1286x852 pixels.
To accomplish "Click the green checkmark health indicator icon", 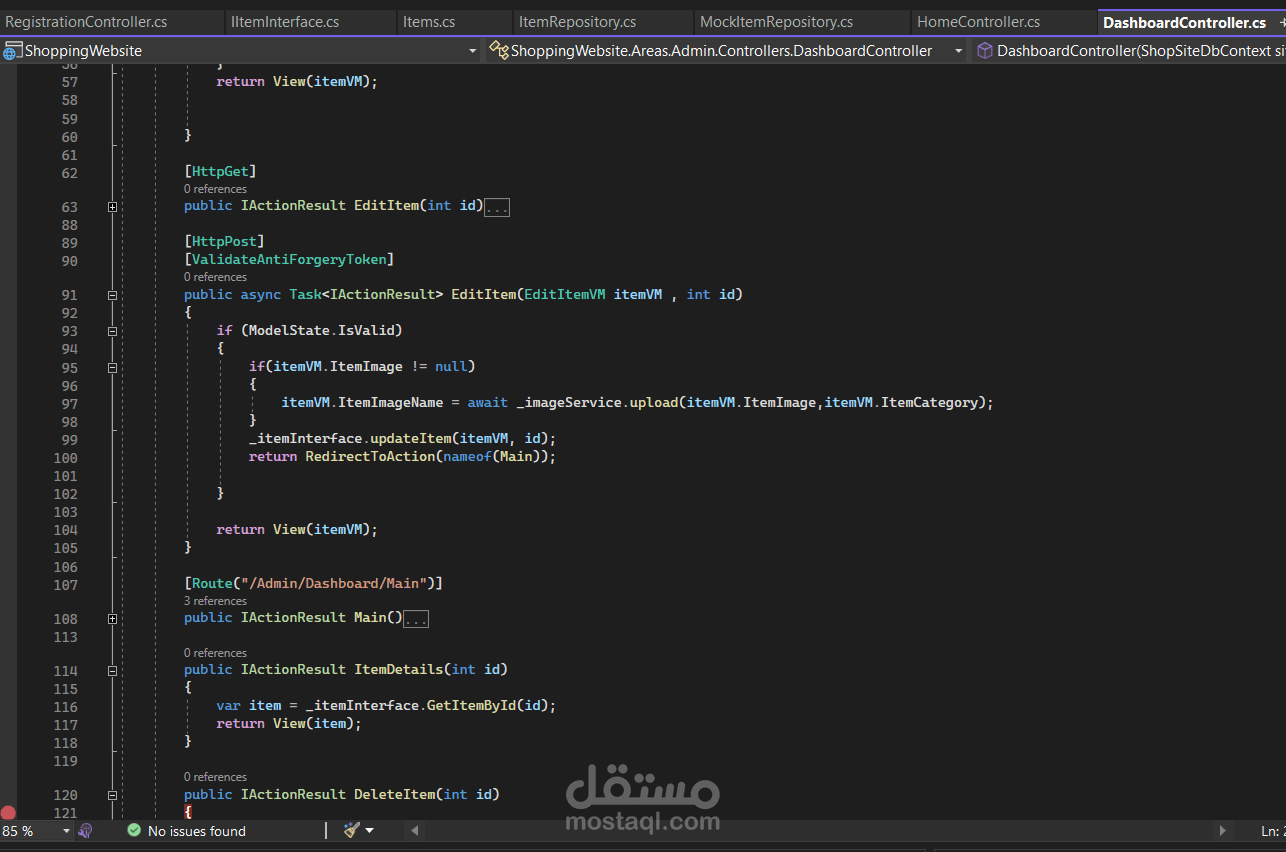I will point(134,831).
